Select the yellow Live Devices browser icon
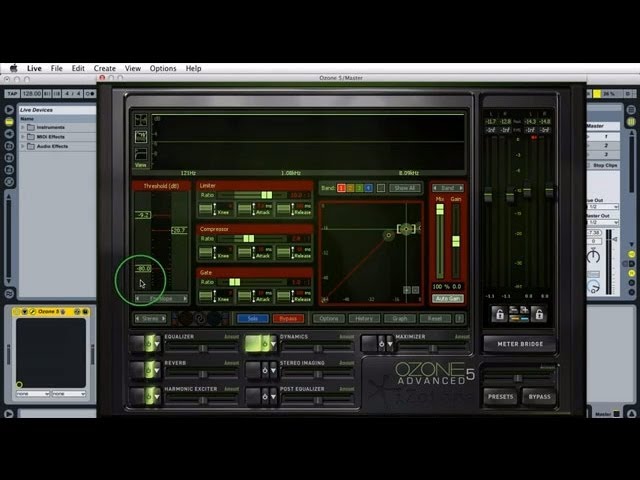Viewport: 640px width, 480px height. point(9,122)
